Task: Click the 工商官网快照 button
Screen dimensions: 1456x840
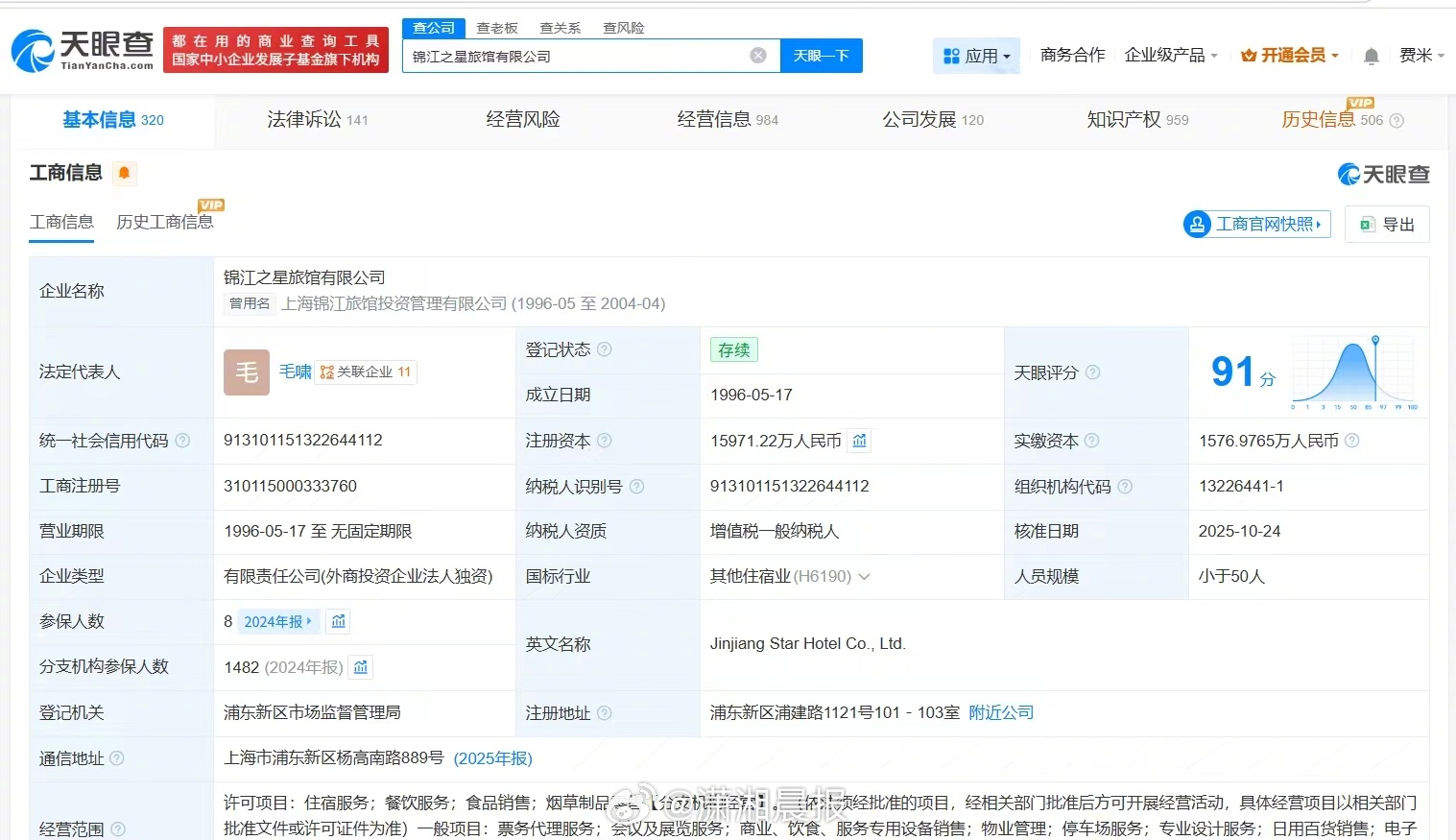Action: point(1257,225)
